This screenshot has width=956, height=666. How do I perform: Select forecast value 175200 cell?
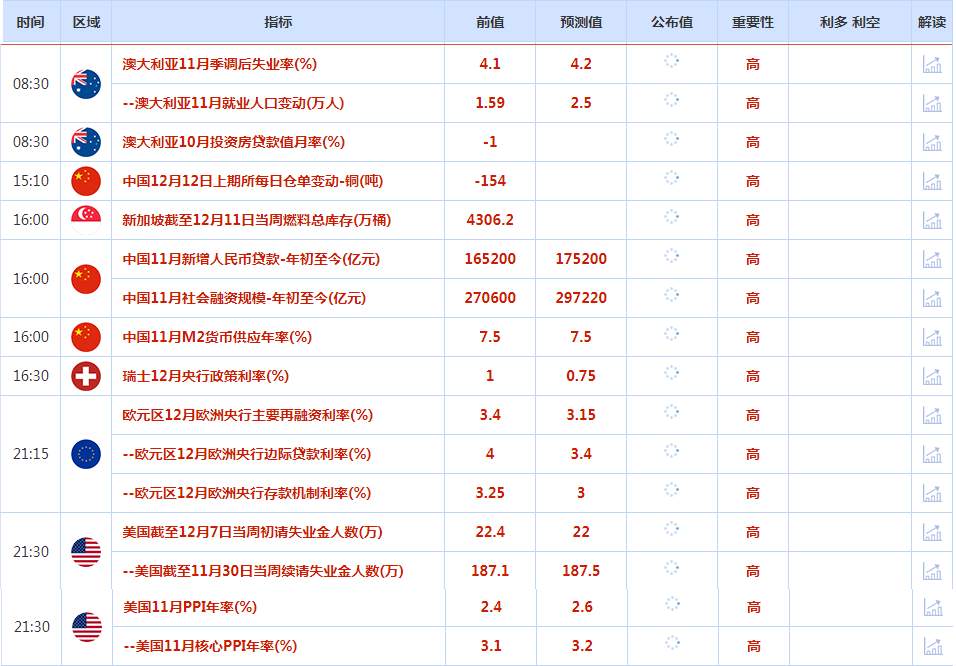point(581,259)
